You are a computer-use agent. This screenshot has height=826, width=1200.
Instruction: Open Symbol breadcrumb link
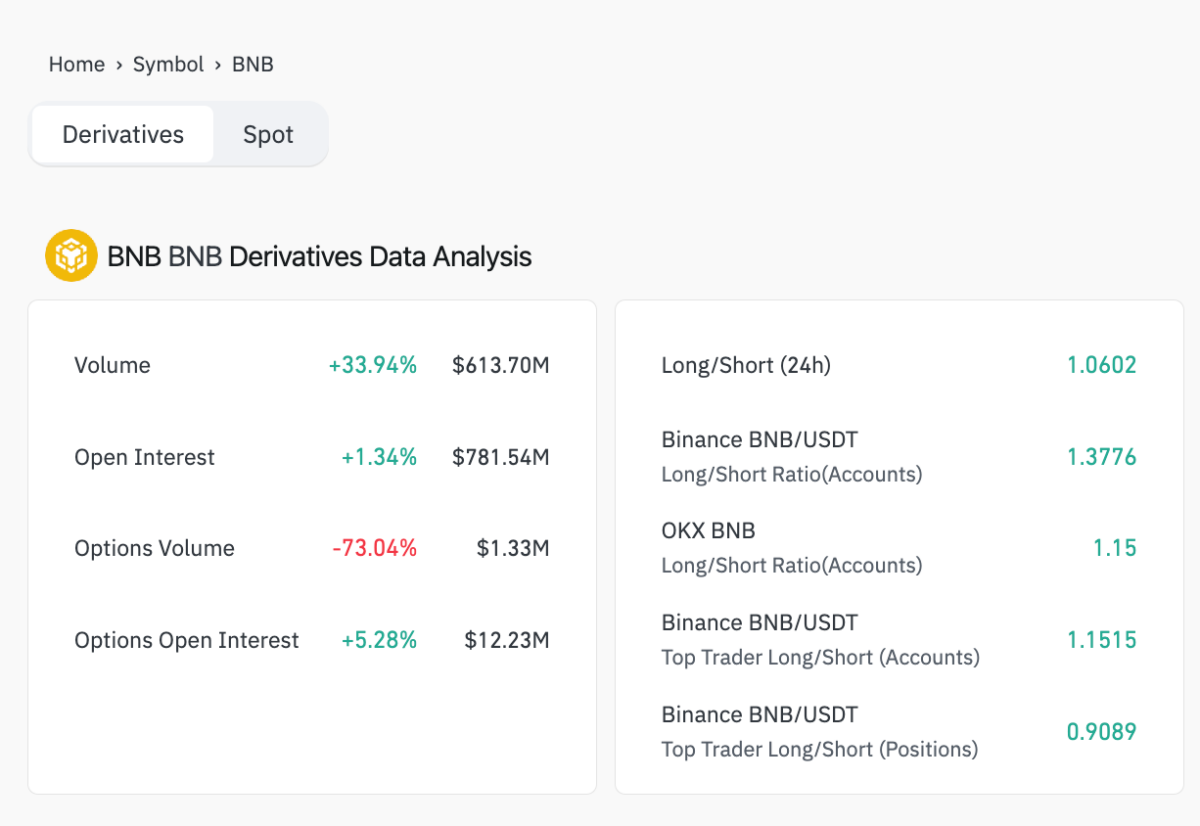[x=168, y=64]
